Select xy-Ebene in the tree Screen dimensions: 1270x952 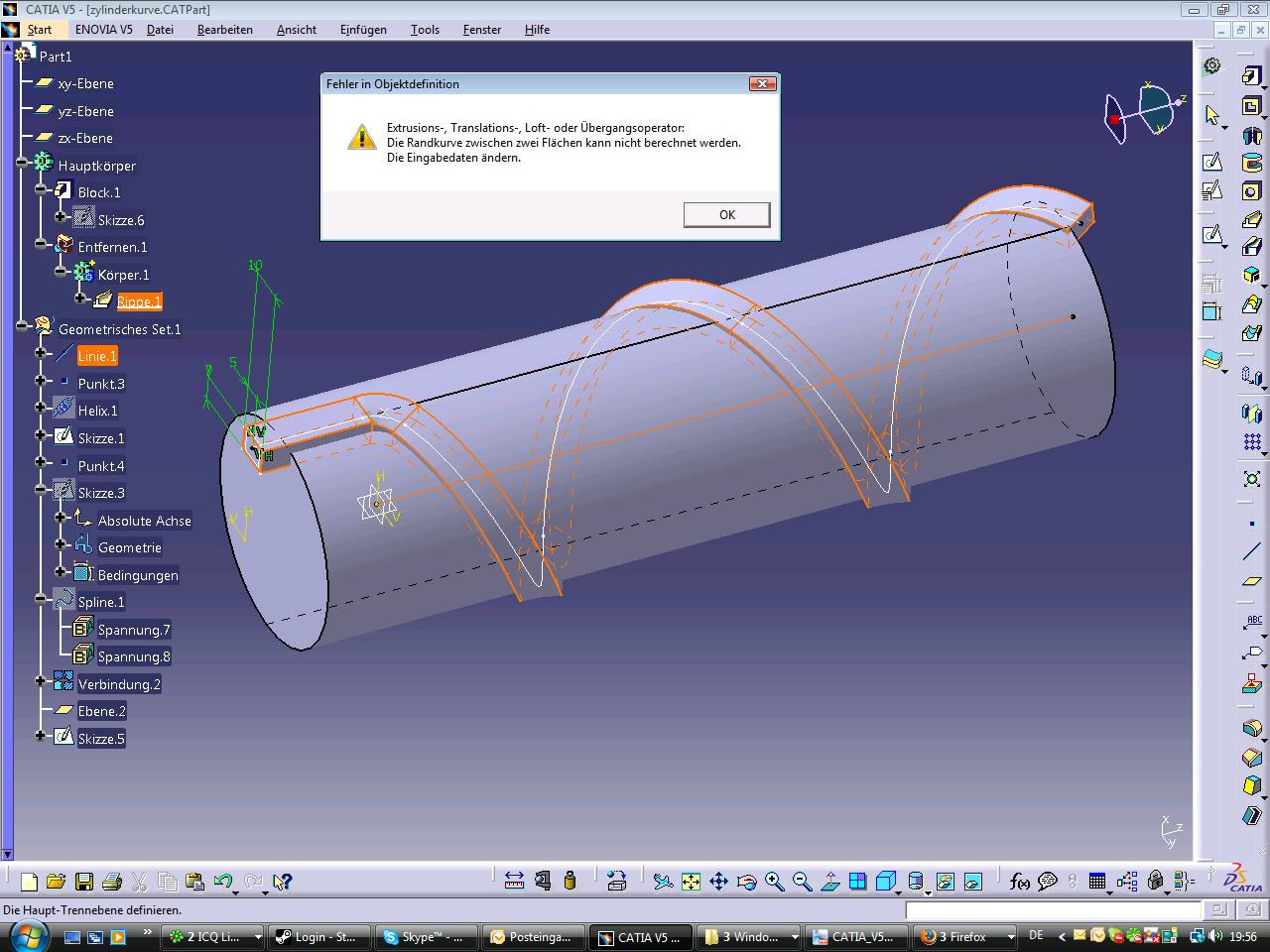85,84
